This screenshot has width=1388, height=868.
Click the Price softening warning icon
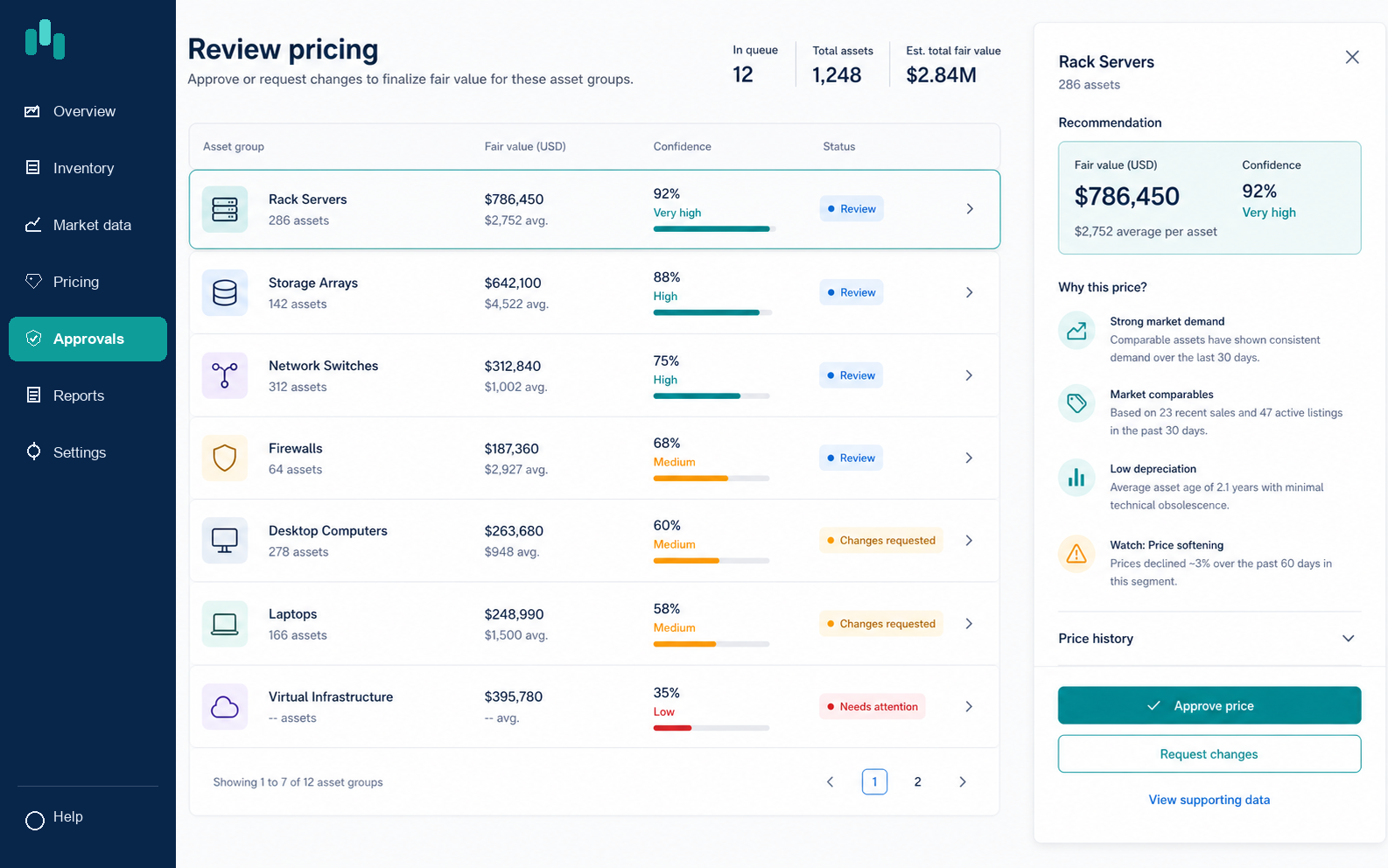[x=1077, y=554]
